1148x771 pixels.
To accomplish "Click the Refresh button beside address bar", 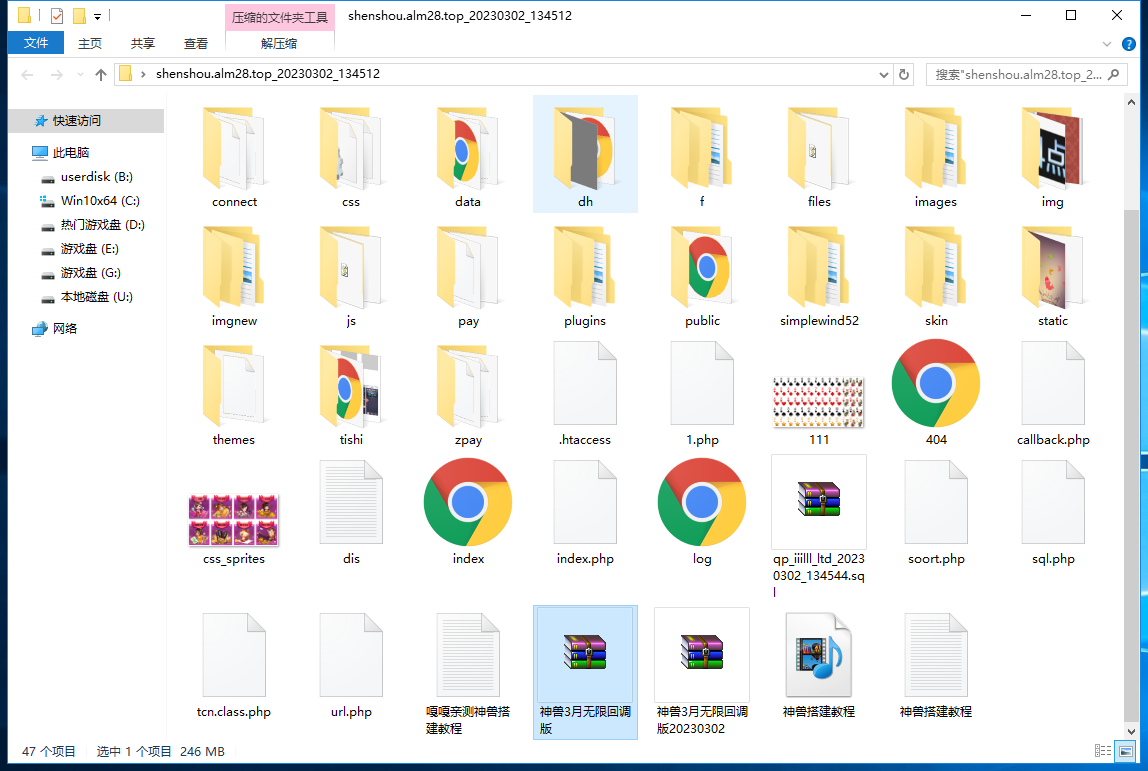I will (904, 74).
